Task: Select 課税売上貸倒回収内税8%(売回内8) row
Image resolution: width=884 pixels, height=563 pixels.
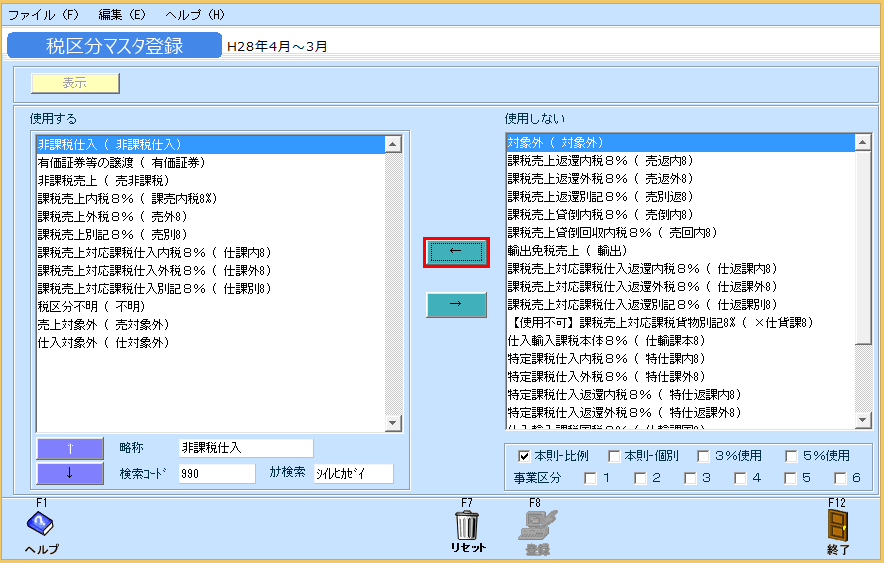Action: tap(680, 233)
